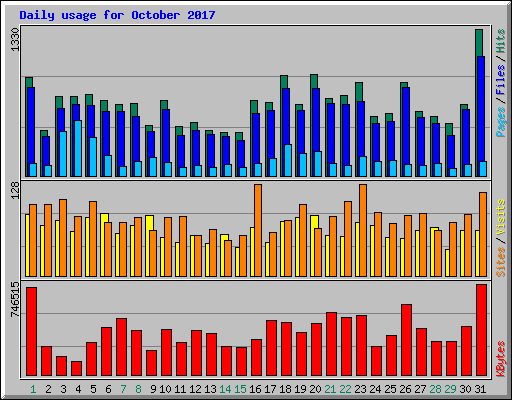This screenshot has height=400, width=512.
Task: Click the 'KBytes' legend label
Action: coord(501,359)
